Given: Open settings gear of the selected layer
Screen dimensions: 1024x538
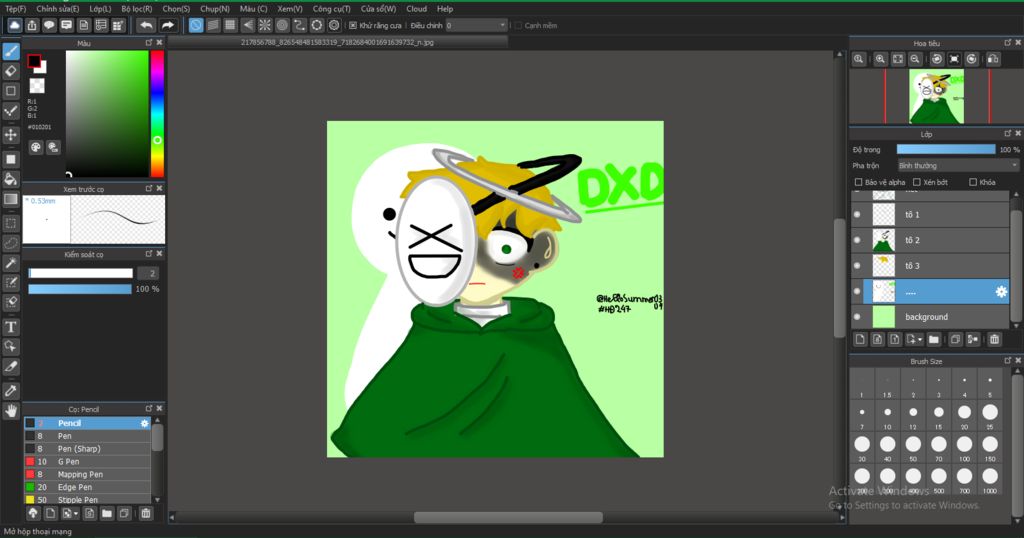Looking at the screenshot, I should 1000,292.
